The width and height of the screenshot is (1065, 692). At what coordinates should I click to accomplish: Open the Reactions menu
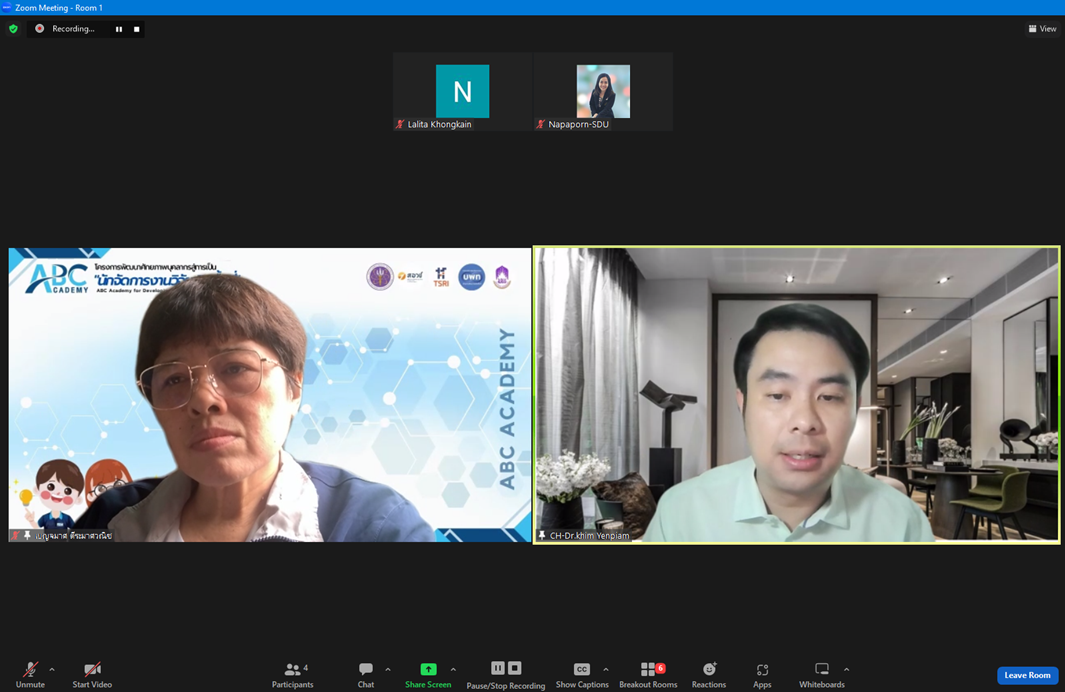[709, 674]
